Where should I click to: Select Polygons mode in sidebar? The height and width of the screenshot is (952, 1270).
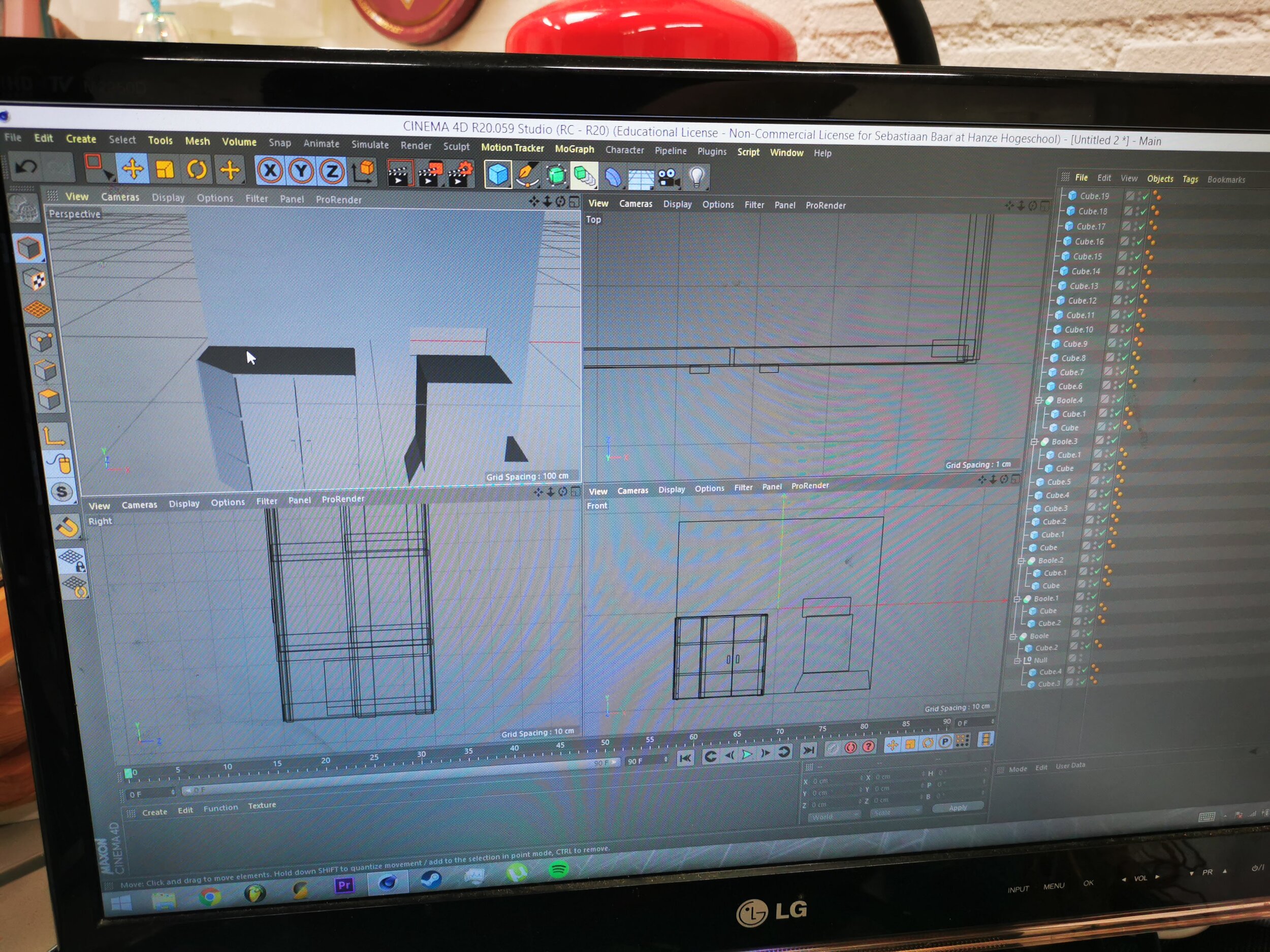(x=49, y=400)
